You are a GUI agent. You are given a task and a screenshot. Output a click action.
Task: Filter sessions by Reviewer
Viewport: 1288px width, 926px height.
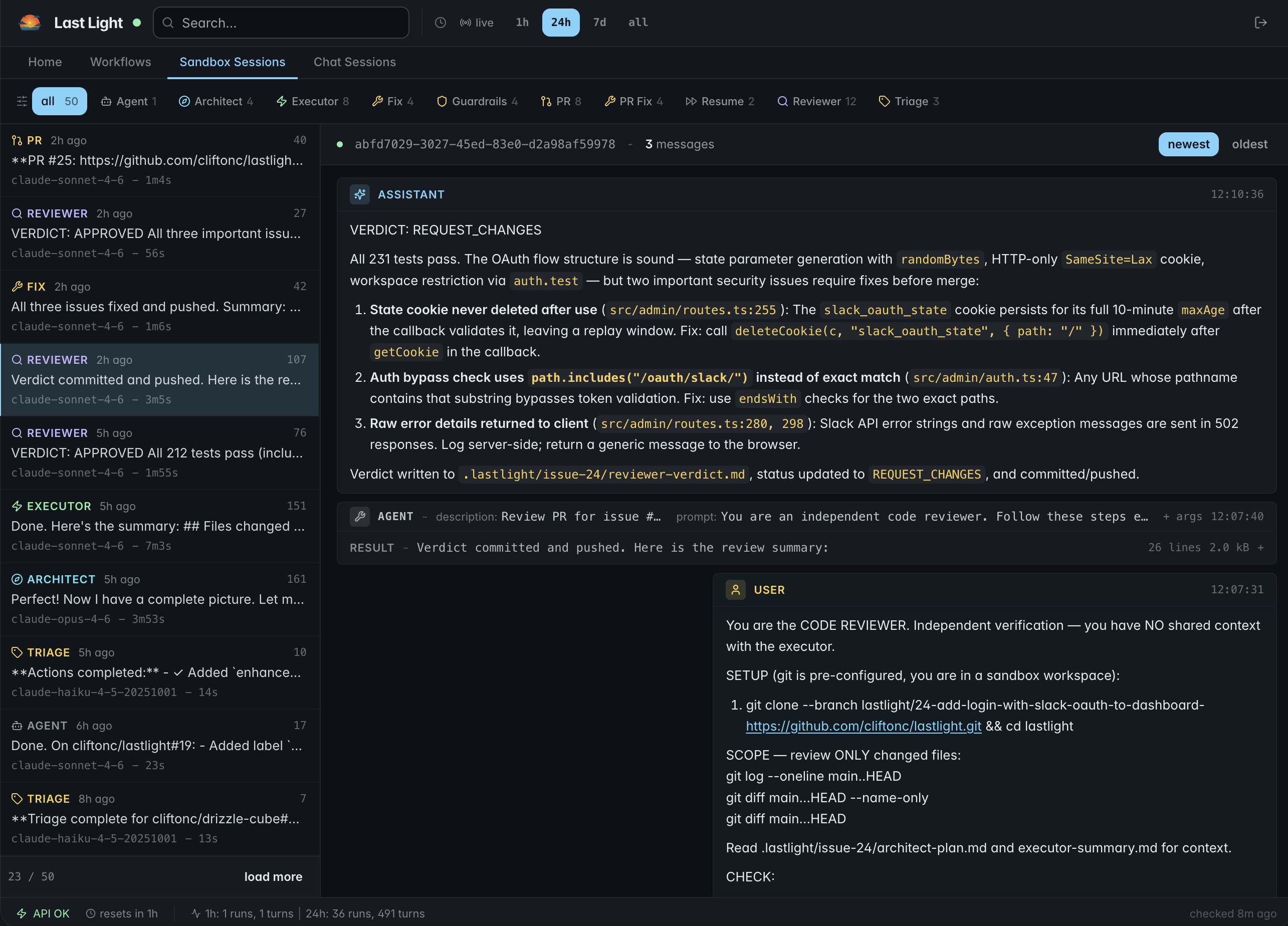816,101
